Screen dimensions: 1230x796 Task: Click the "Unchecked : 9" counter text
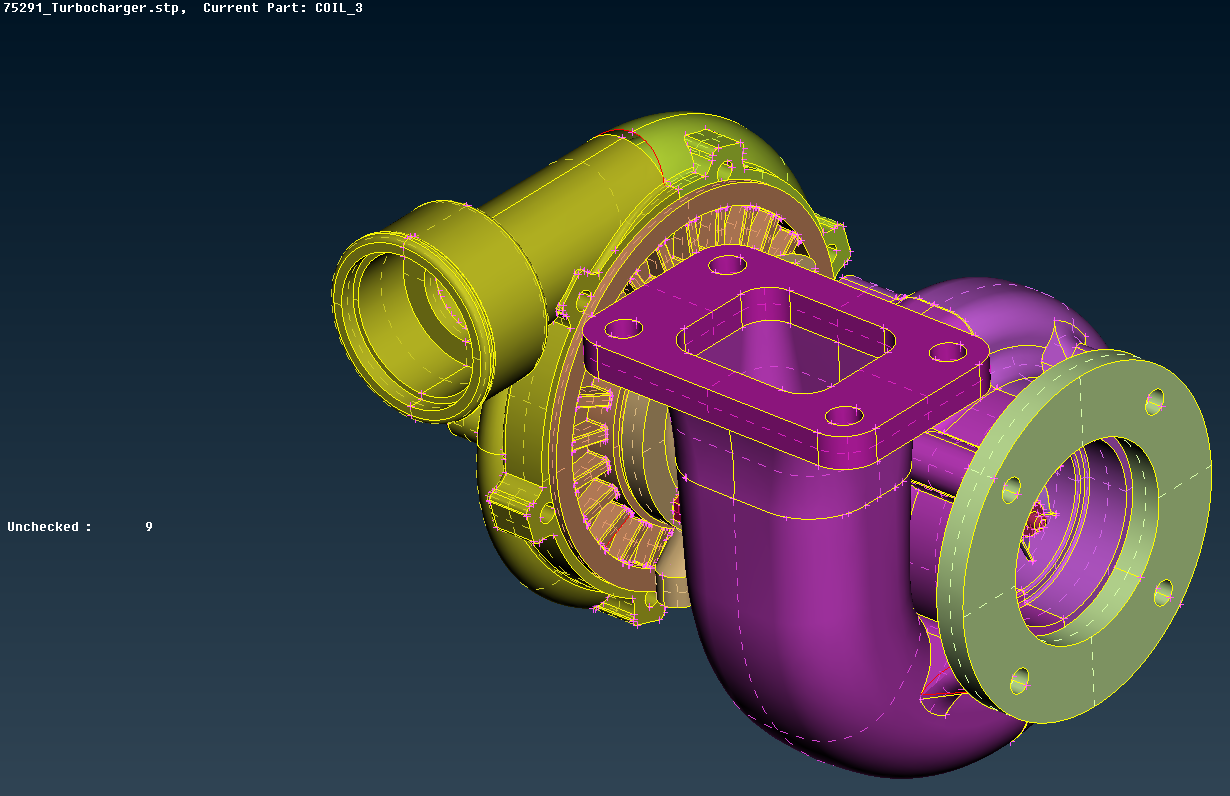pos(80,527)
